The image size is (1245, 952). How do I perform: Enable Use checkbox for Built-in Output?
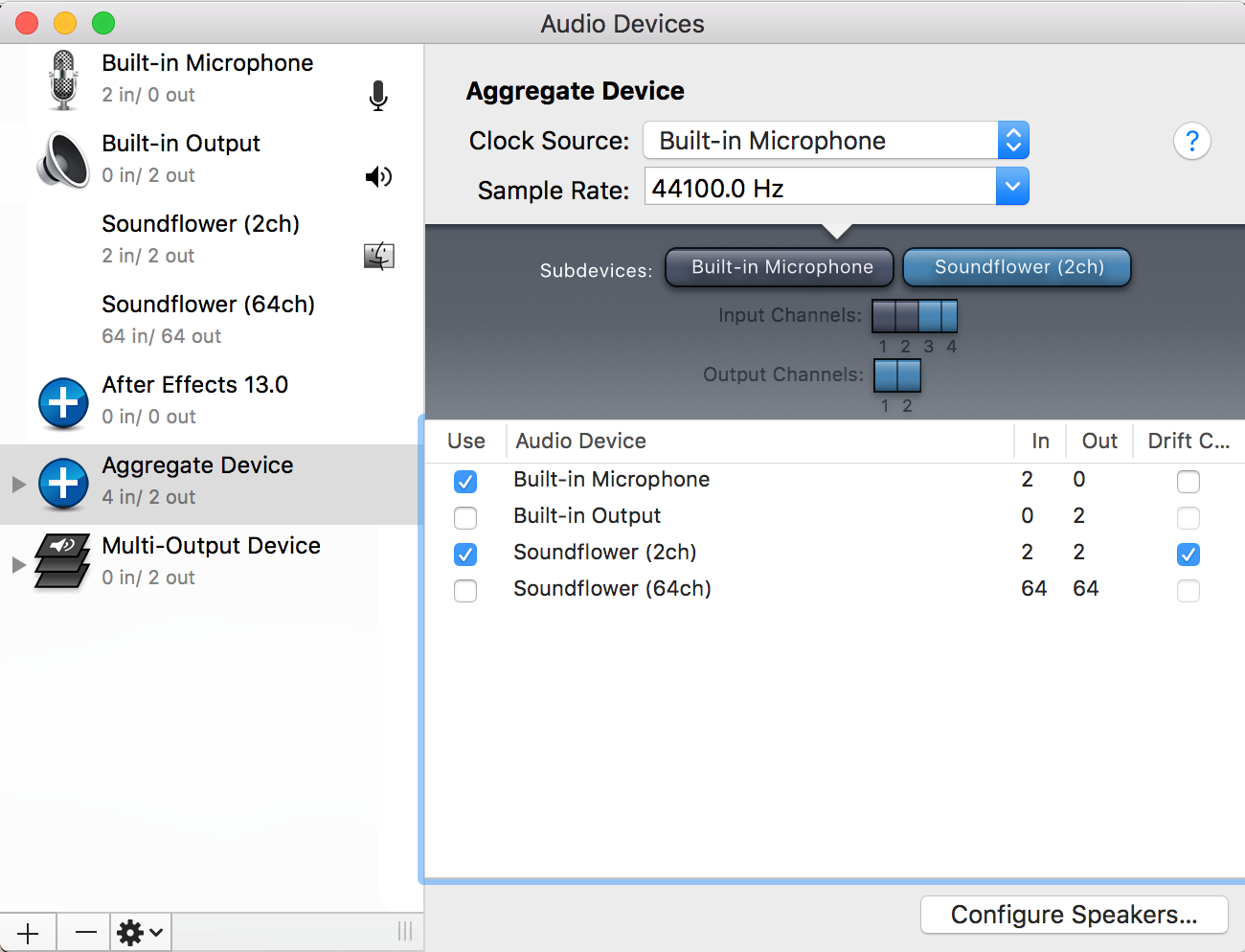pyautogui.click(x=465, y=517)
